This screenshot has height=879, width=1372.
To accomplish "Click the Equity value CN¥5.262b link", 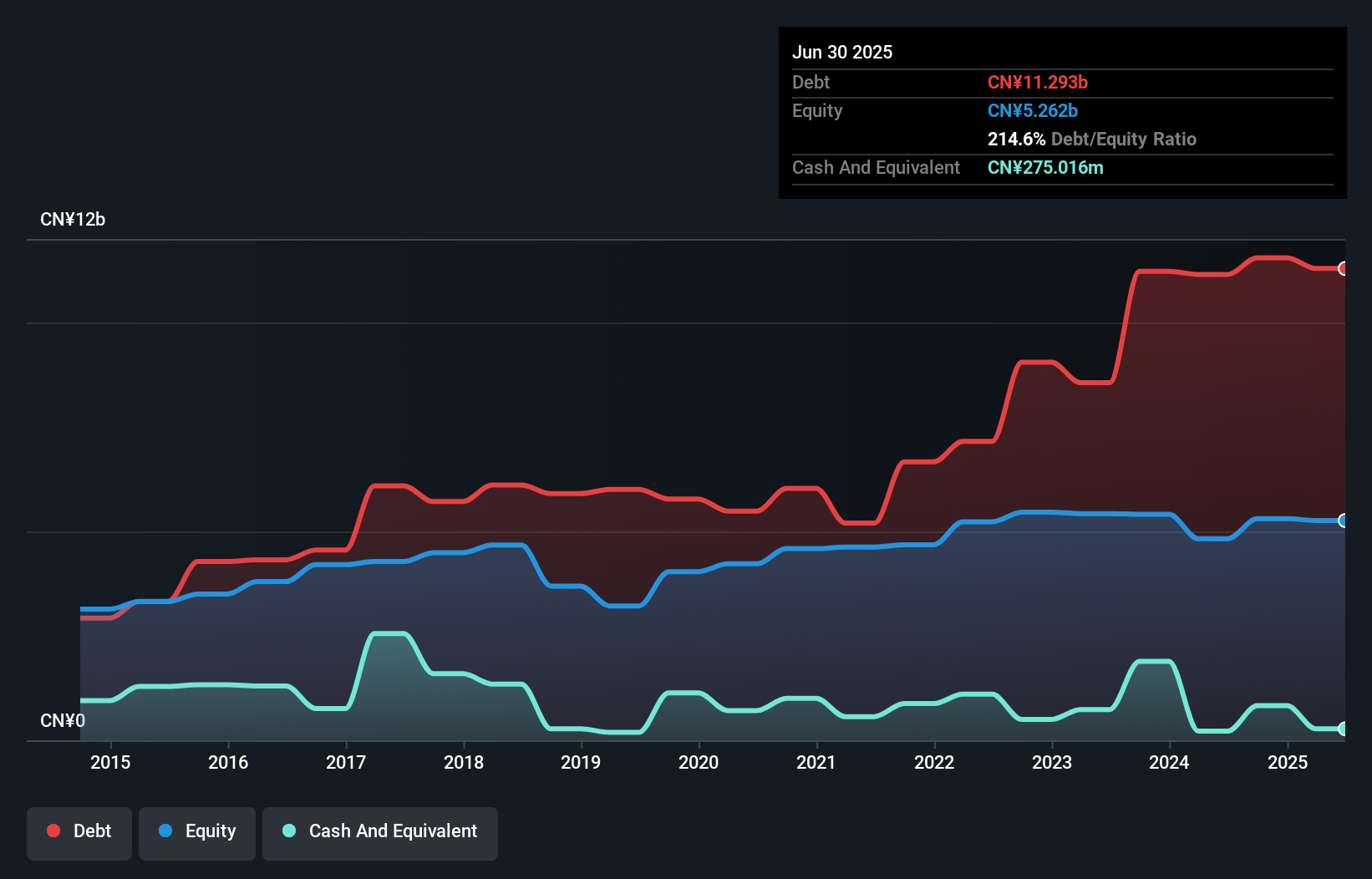I will pos(1033,110).
